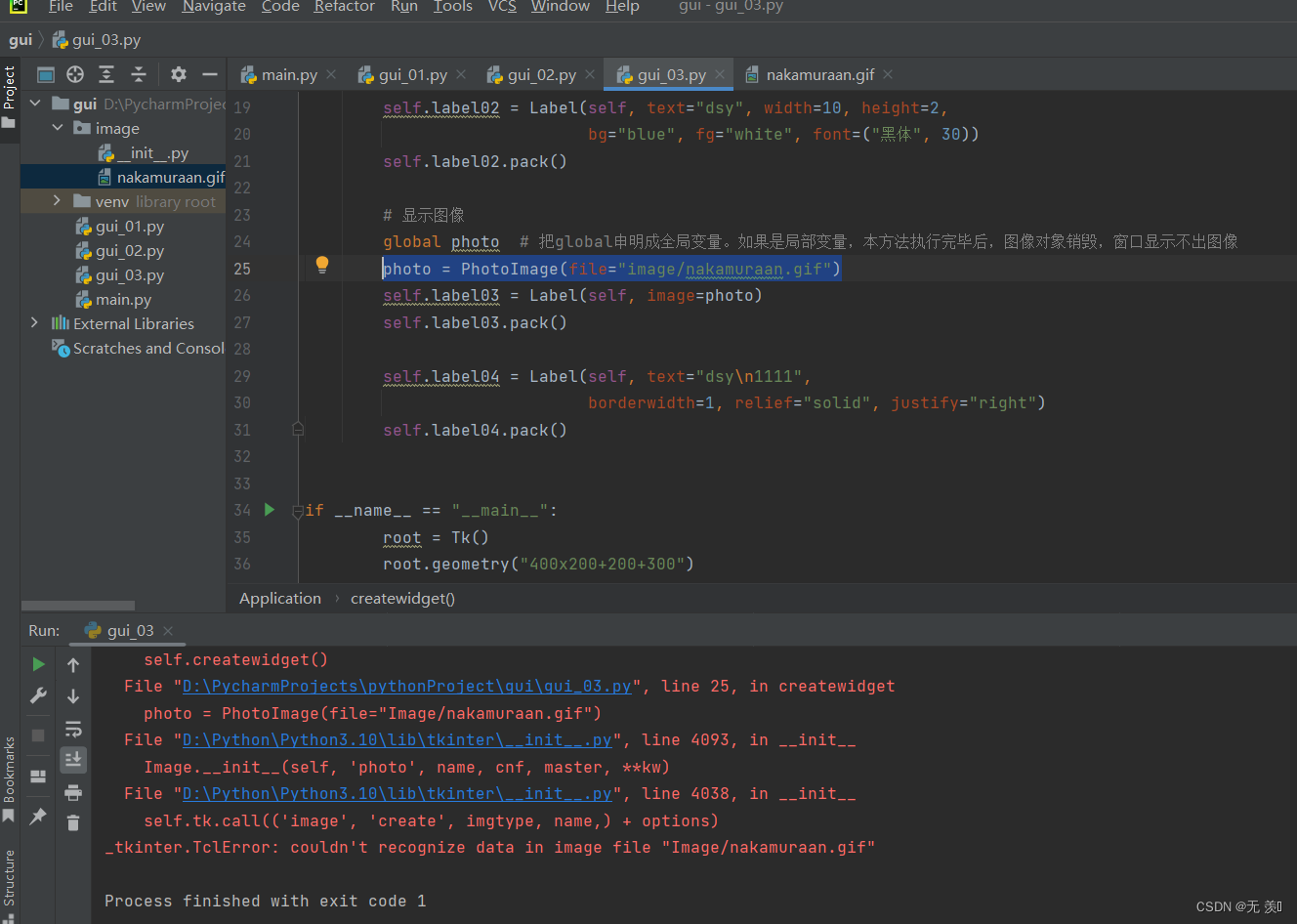Click fold marker at line 31
The width and height of the screenshot is (1297, 924).
[298, 429]
